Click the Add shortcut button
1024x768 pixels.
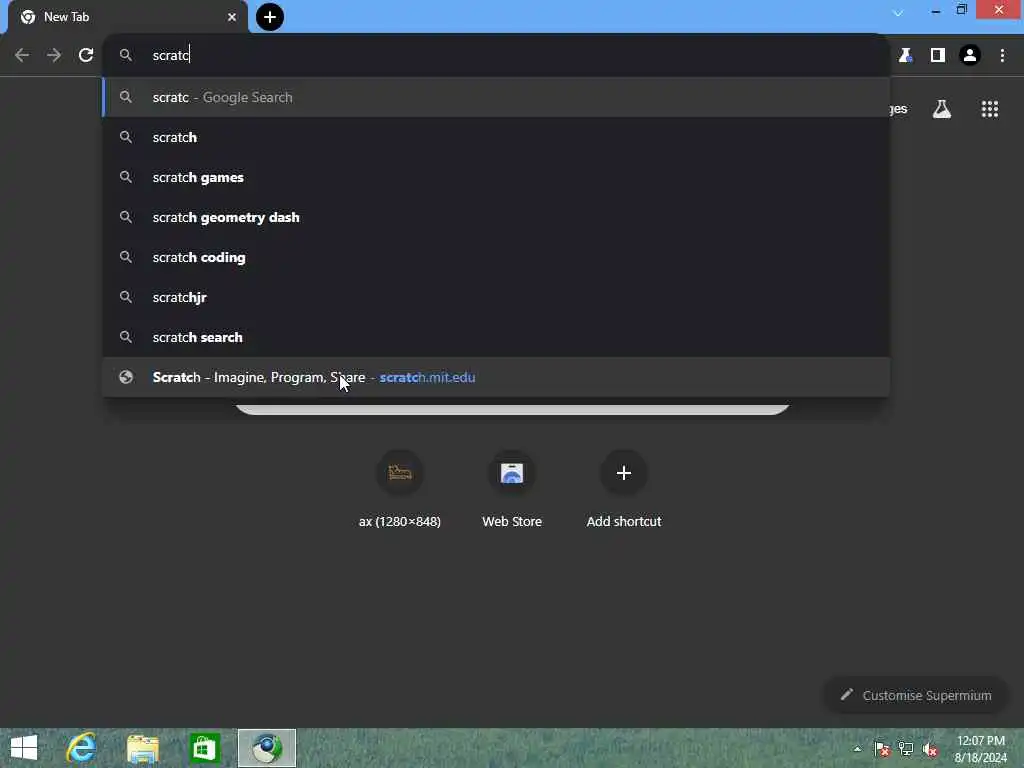coord(624,488)
